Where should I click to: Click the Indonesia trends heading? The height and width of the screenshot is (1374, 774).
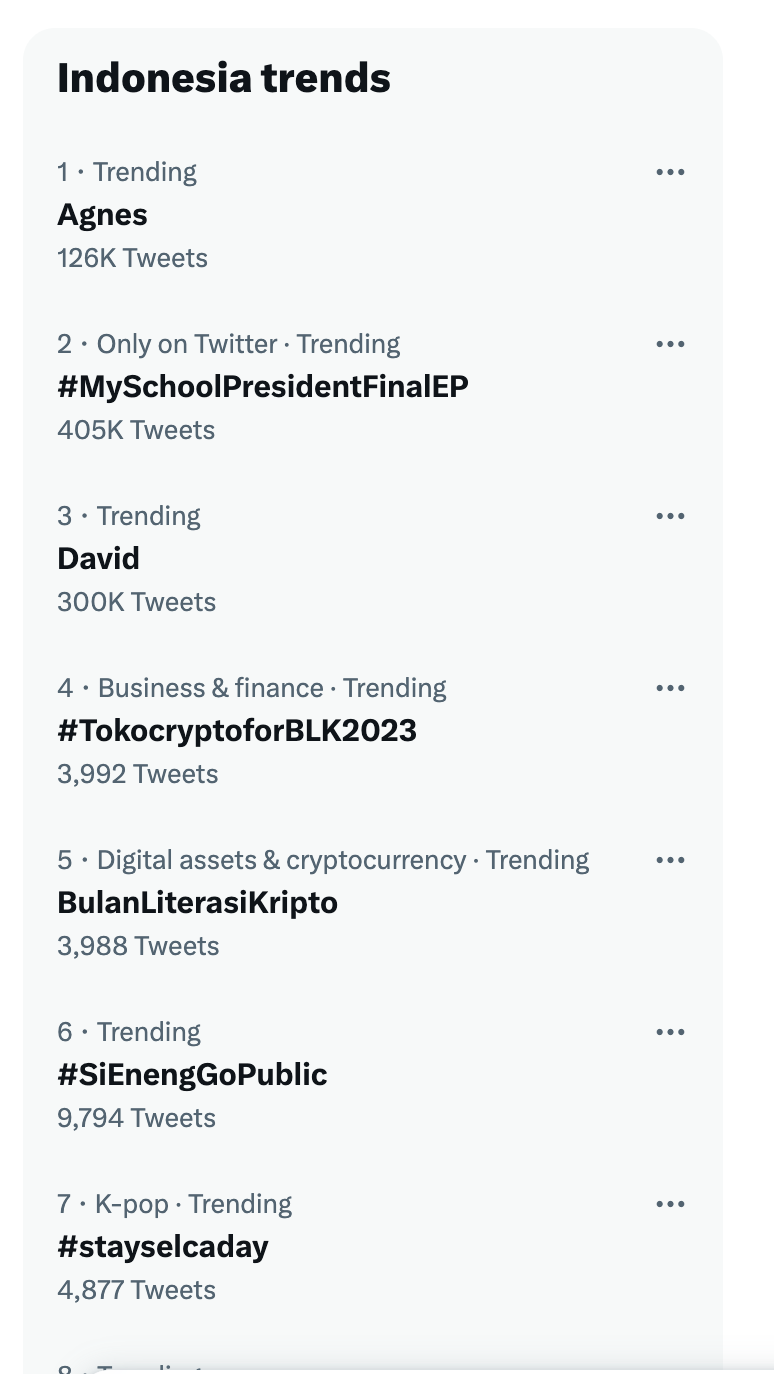224,78
